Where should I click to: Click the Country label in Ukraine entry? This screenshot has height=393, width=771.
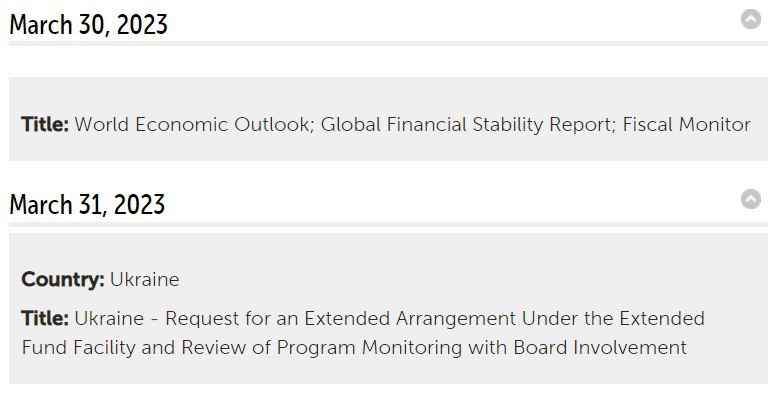tap(63, 279)
